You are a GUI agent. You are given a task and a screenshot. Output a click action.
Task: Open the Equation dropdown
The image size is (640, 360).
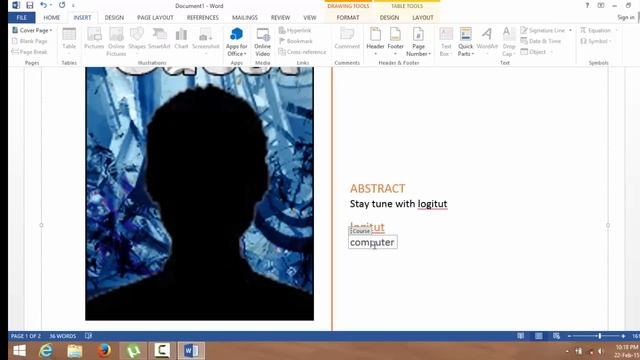tap(599, 30)
